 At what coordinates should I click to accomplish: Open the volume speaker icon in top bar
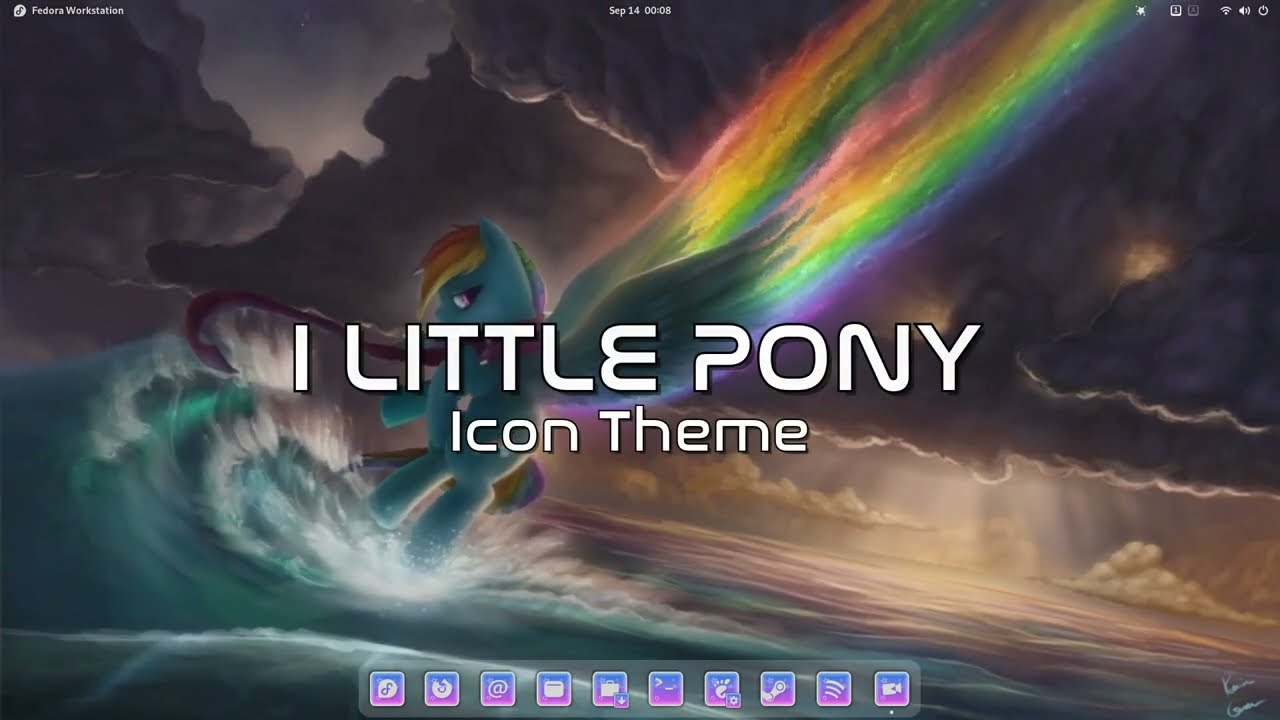tap(1244, 10)
